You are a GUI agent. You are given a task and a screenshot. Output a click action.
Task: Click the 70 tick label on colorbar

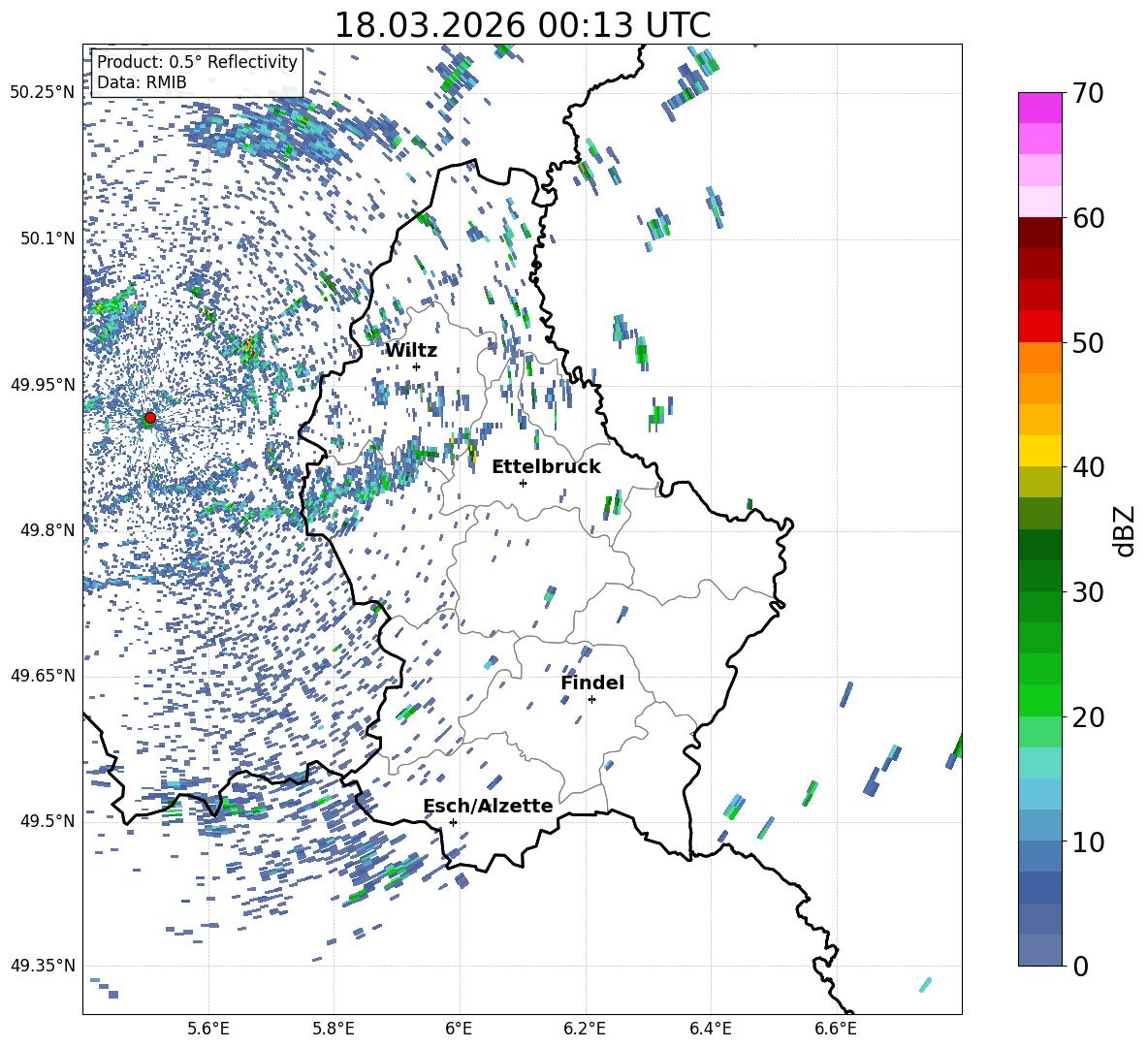pos(1090,94)
